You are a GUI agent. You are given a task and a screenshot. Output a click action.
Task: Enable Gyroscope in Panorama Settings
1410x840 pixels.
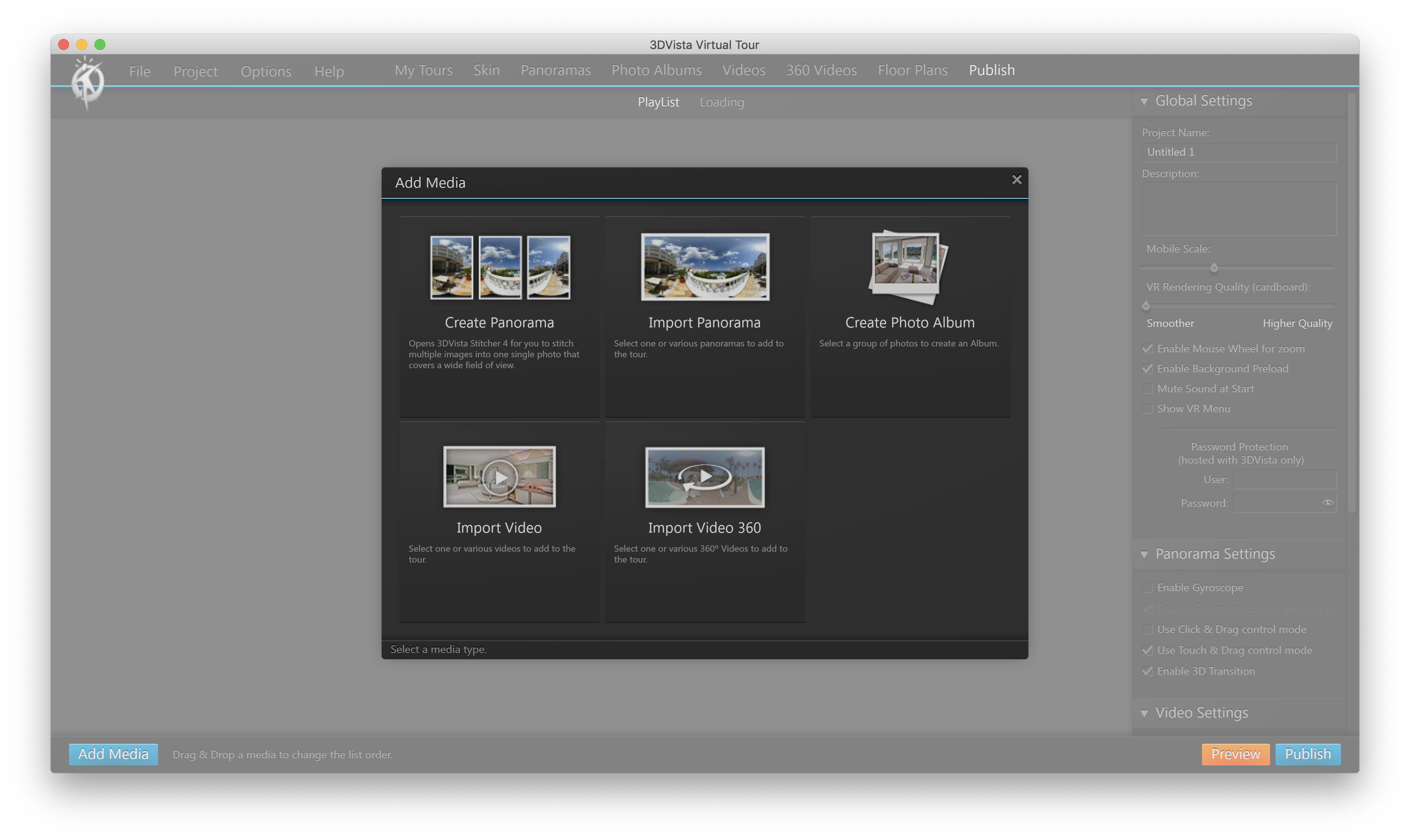coord(1148,588)
